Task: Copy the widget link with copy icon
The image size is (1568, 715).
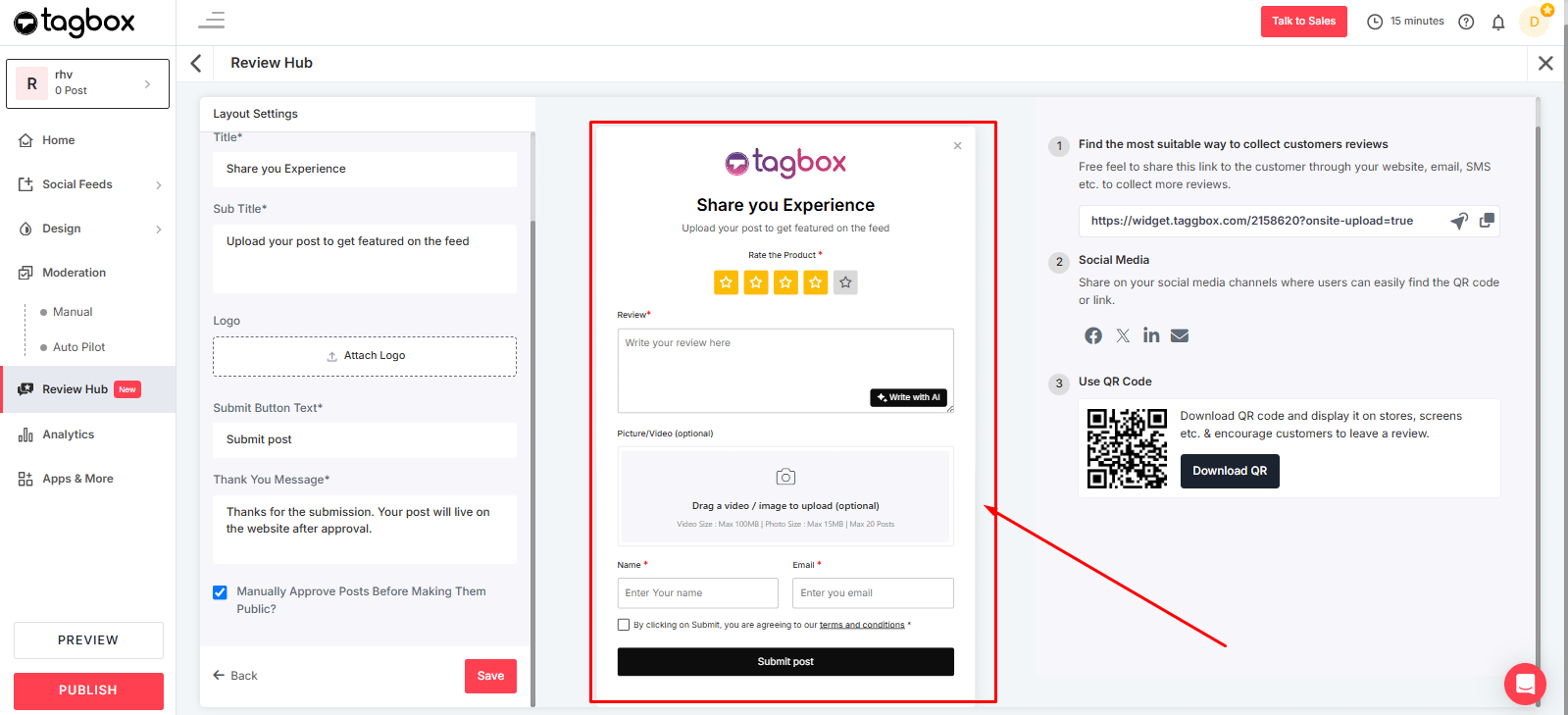Action: (1487, 221)
